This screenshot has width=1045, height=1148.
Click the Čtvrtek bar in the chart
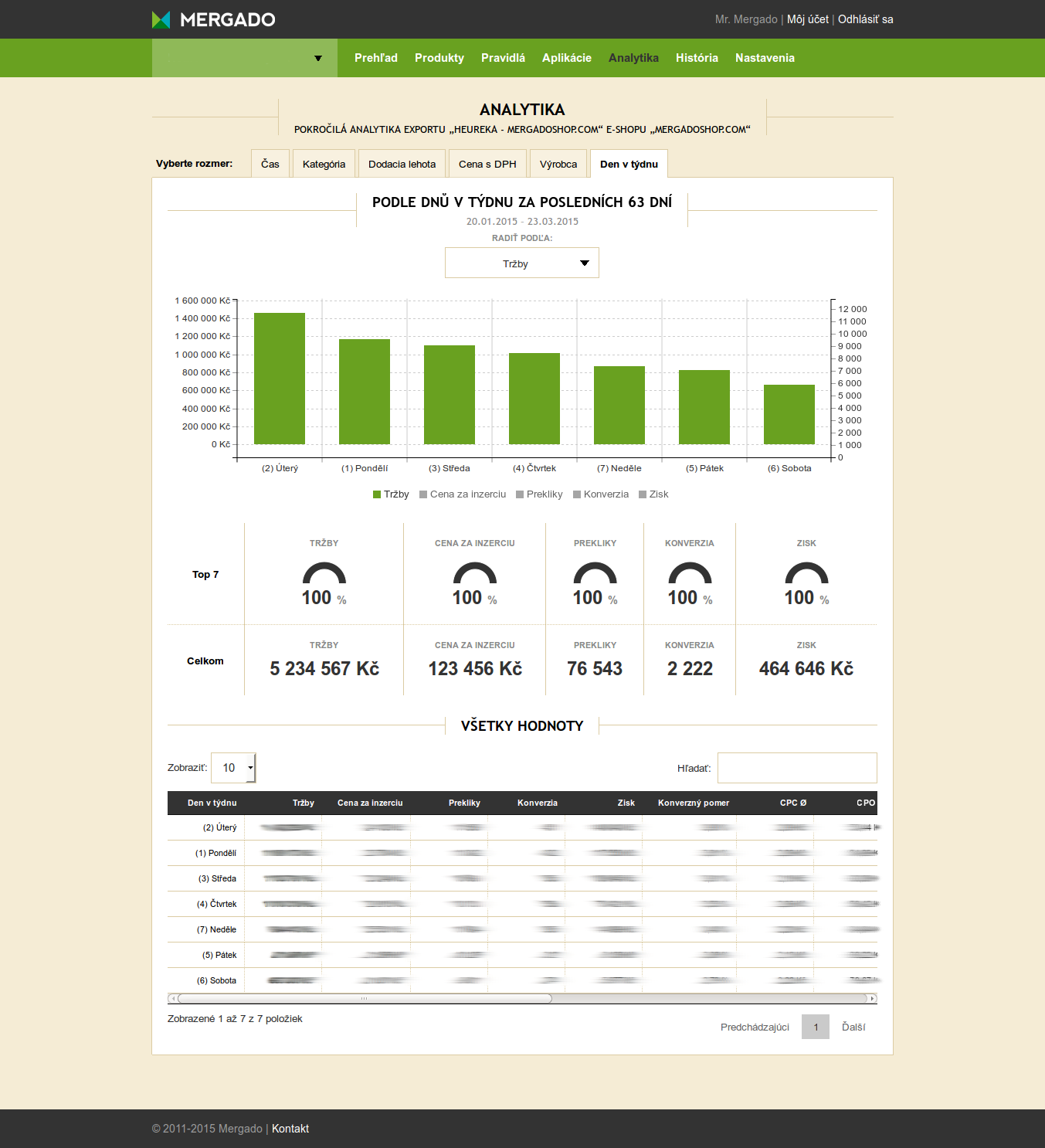click(x=534, y=399)
